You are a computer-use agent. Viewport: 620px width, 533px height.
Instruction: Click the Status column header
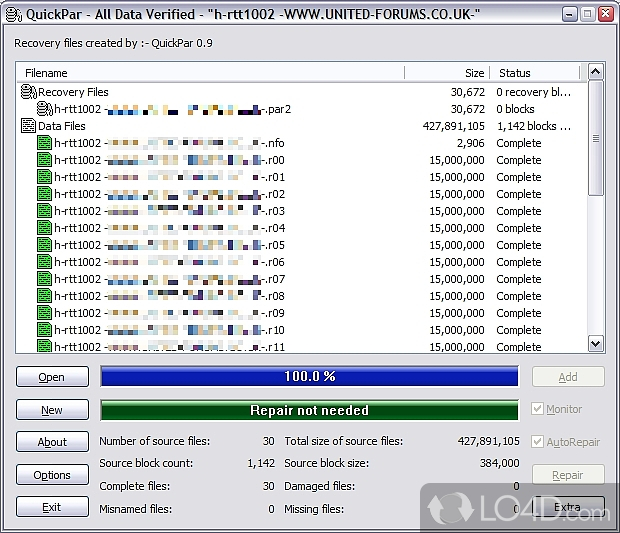[535, 73]
